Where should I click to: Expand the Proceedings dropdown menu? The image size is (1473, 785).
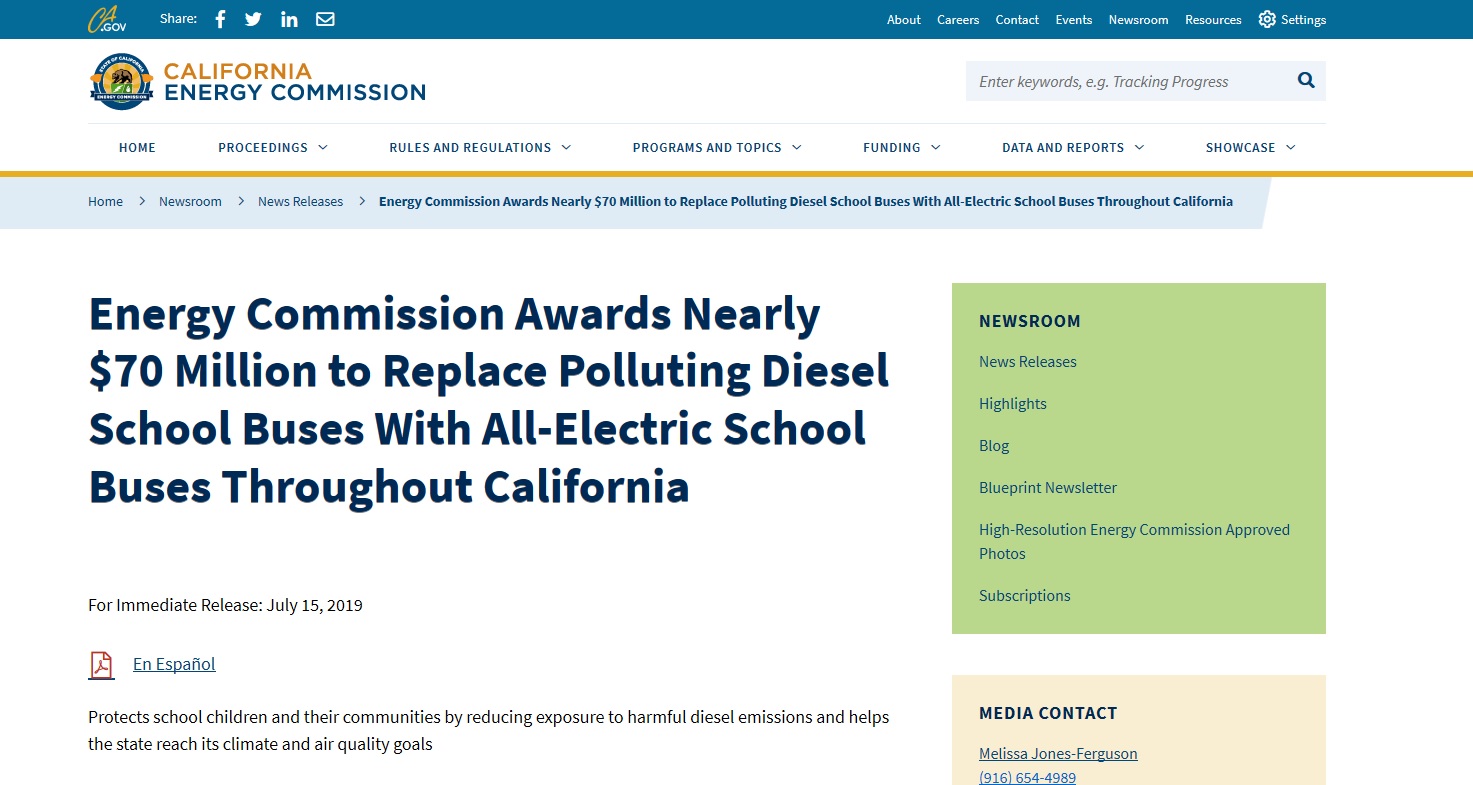[273, 147]
